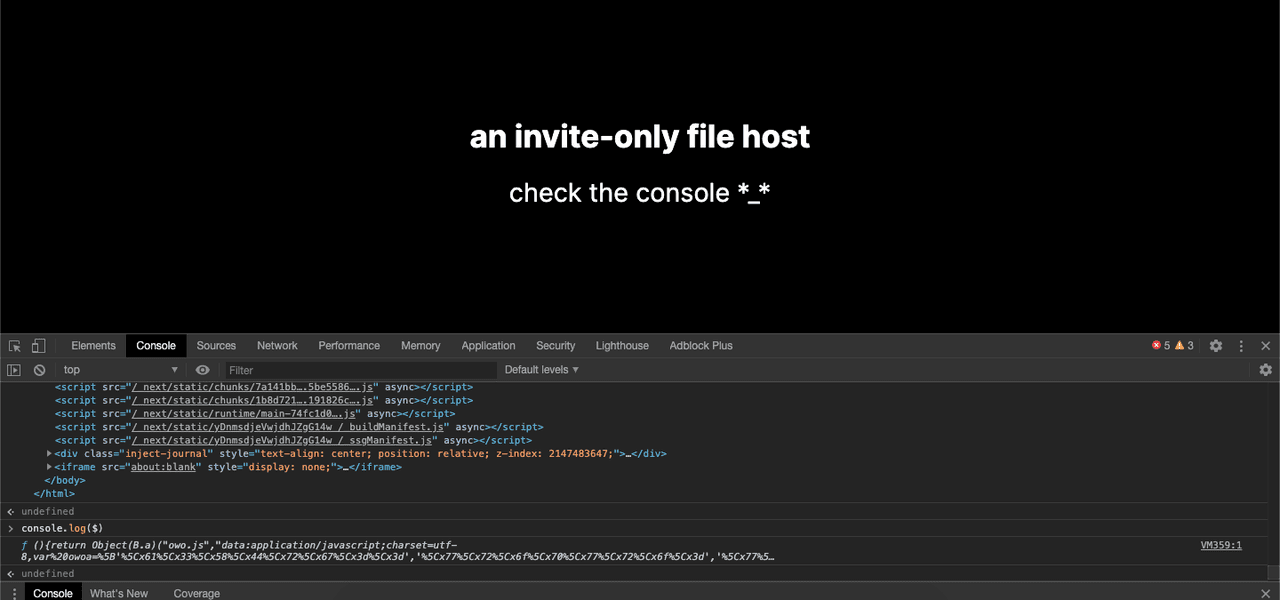Show the console sidebar
Image resolution: width=1280 pixels, height=600 pixels.
pyautogui.click(x=14, y=370)
